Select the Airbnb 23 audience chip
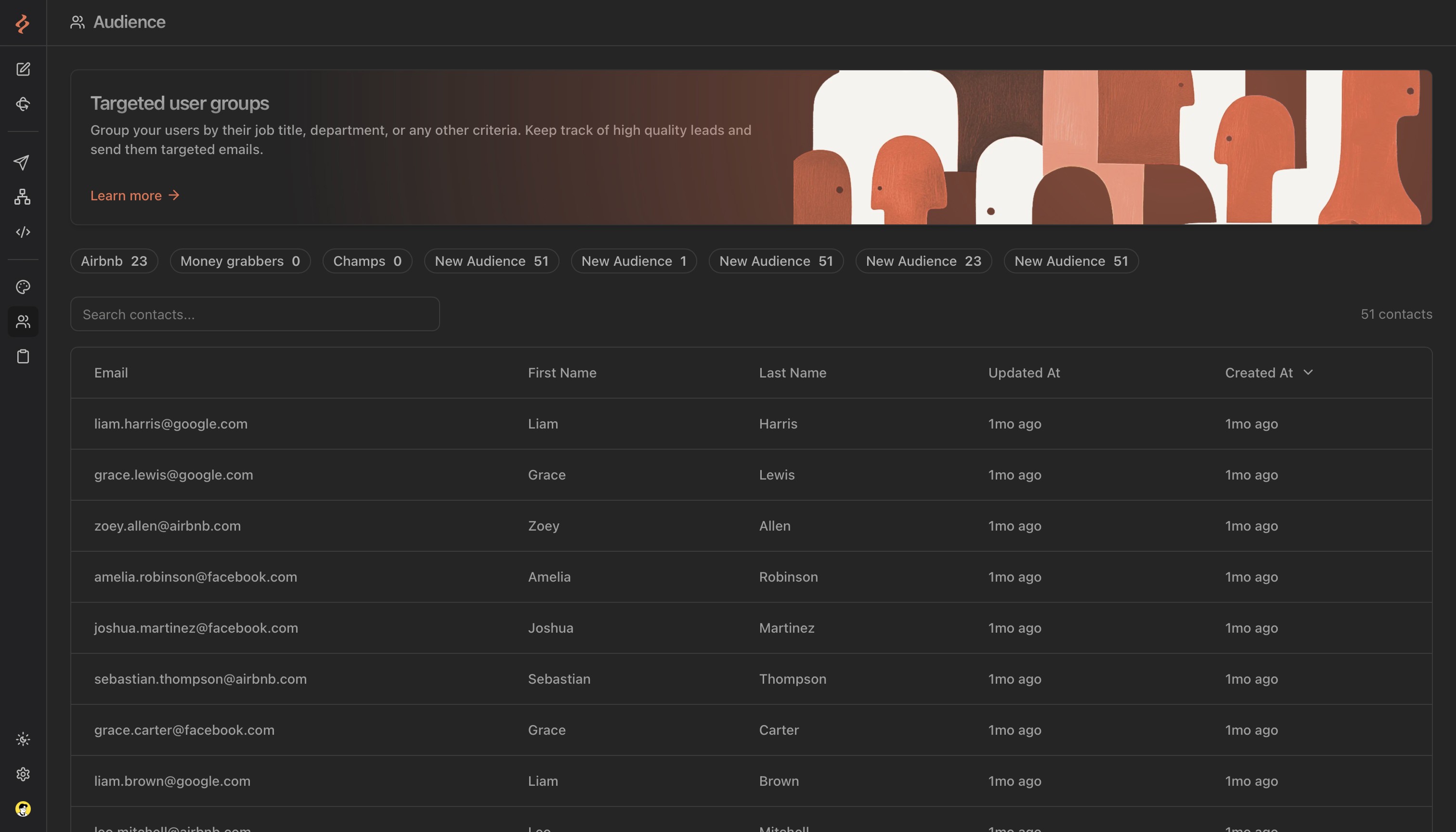The width and height of the screenshot is (1456, 832). click(114, 261)
